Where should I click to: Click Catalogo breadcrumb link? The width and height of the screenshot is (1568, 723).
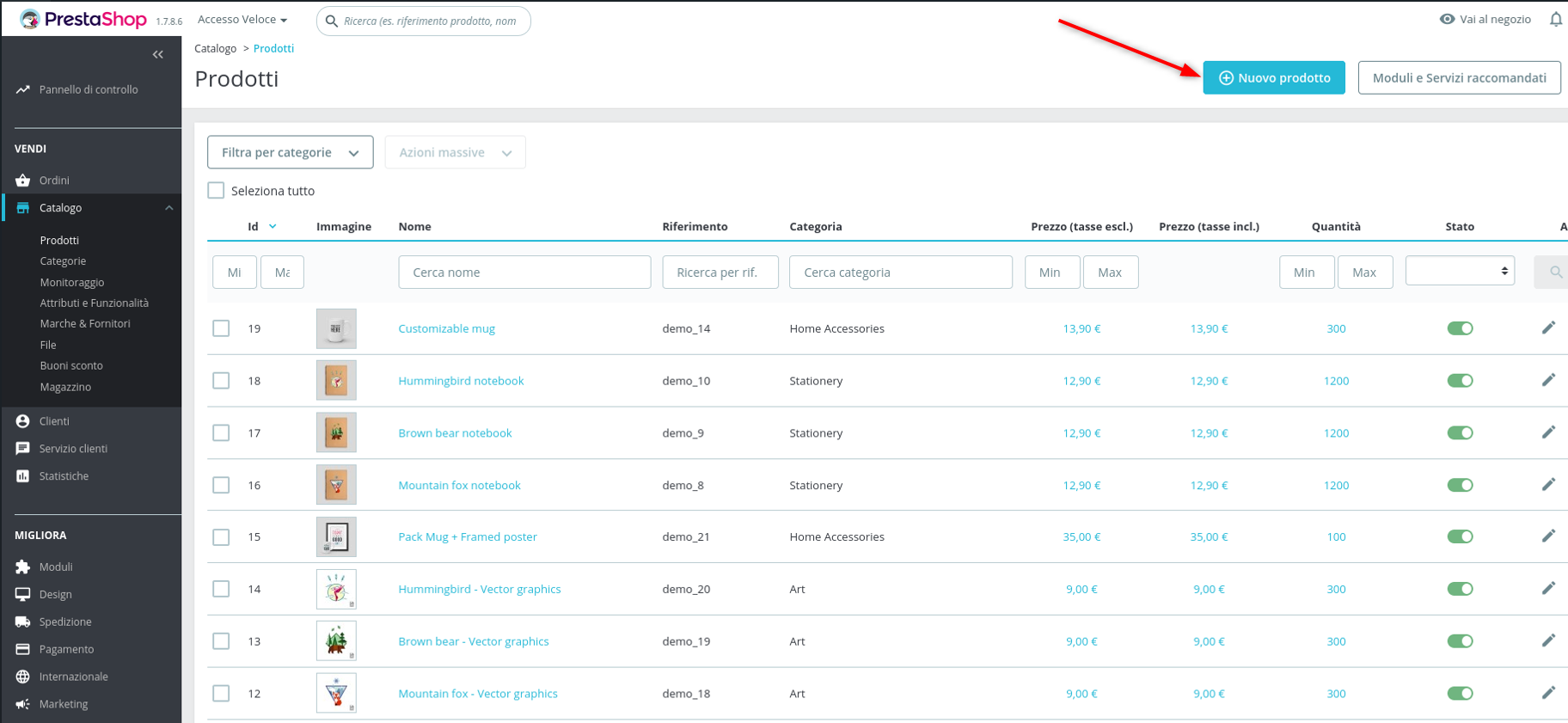pyautogui.click(x=216, y=48)
